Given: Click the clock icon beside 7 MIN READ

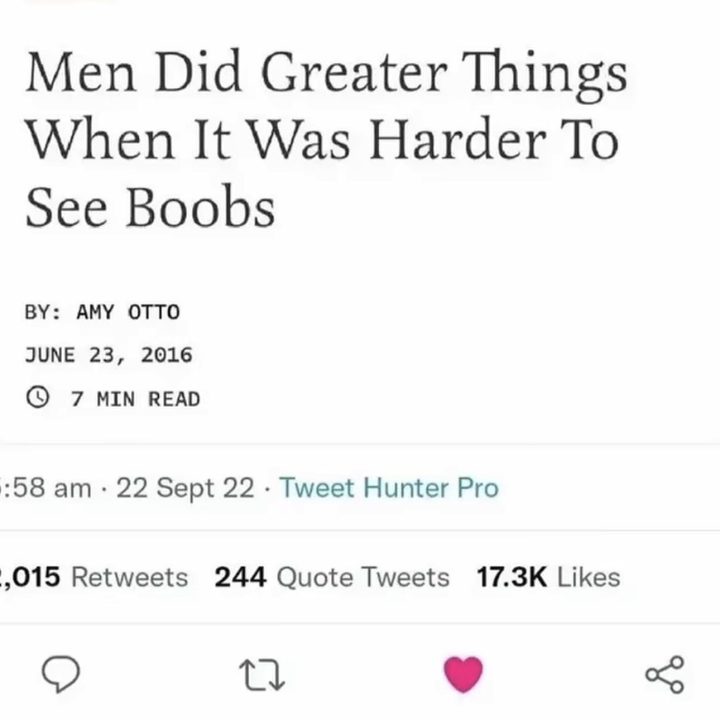Looking at the screenshot, I should [x=37, y=397].
